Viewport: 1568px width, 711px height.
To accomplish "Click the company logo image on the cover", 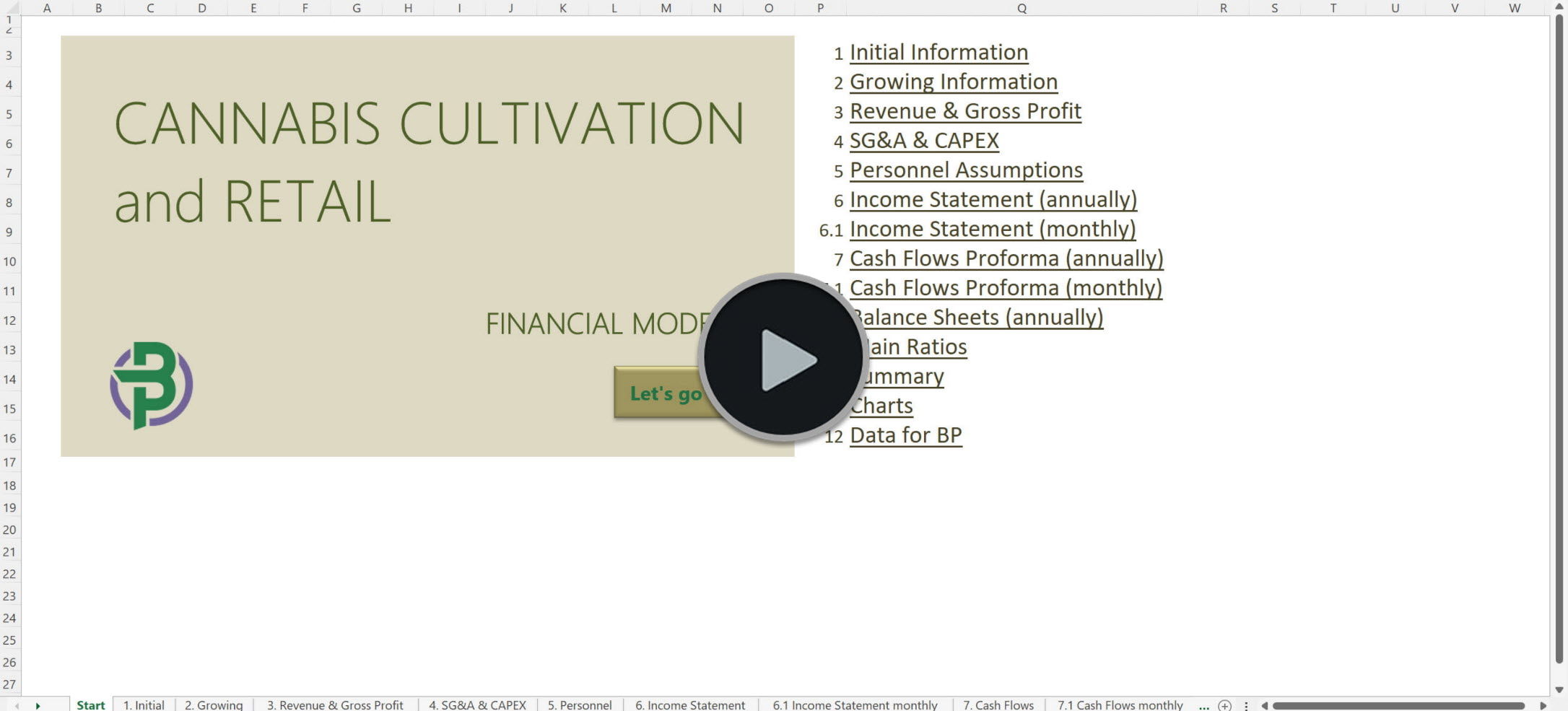I will pos(151,385).
